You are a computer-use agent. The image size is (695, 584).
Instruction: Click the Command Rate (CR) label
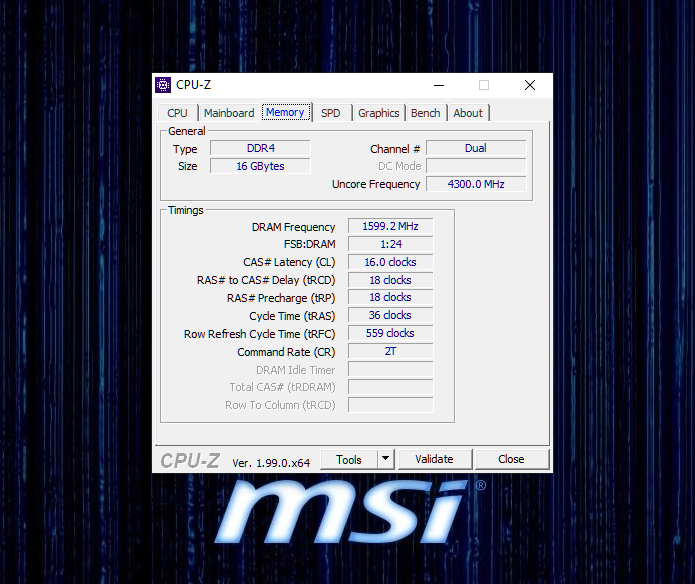pos(286,352)
